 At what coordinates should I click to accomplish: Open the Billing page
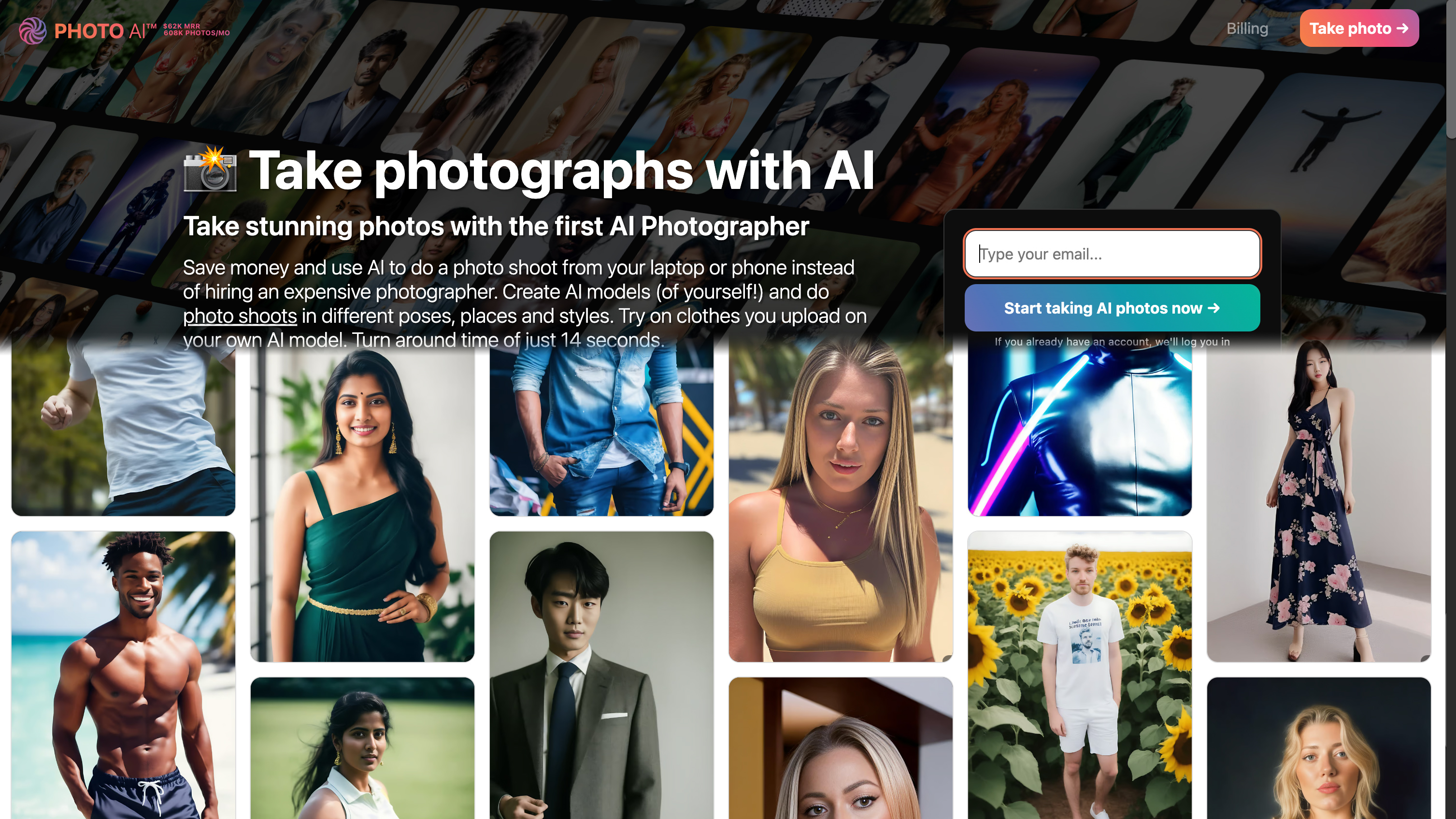[1247, 28]
